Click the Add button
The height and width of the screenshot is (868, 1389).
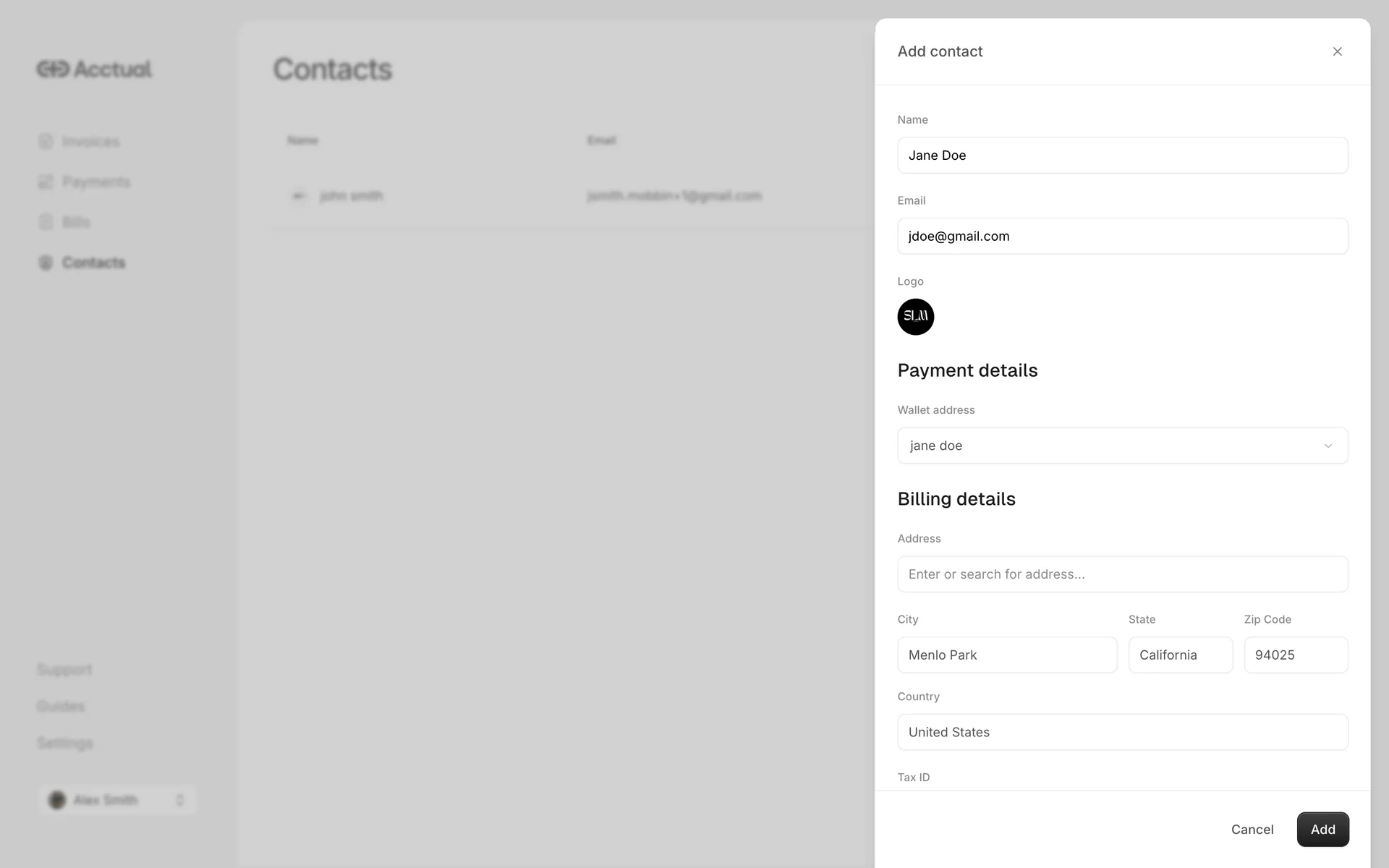point(1322,830)
